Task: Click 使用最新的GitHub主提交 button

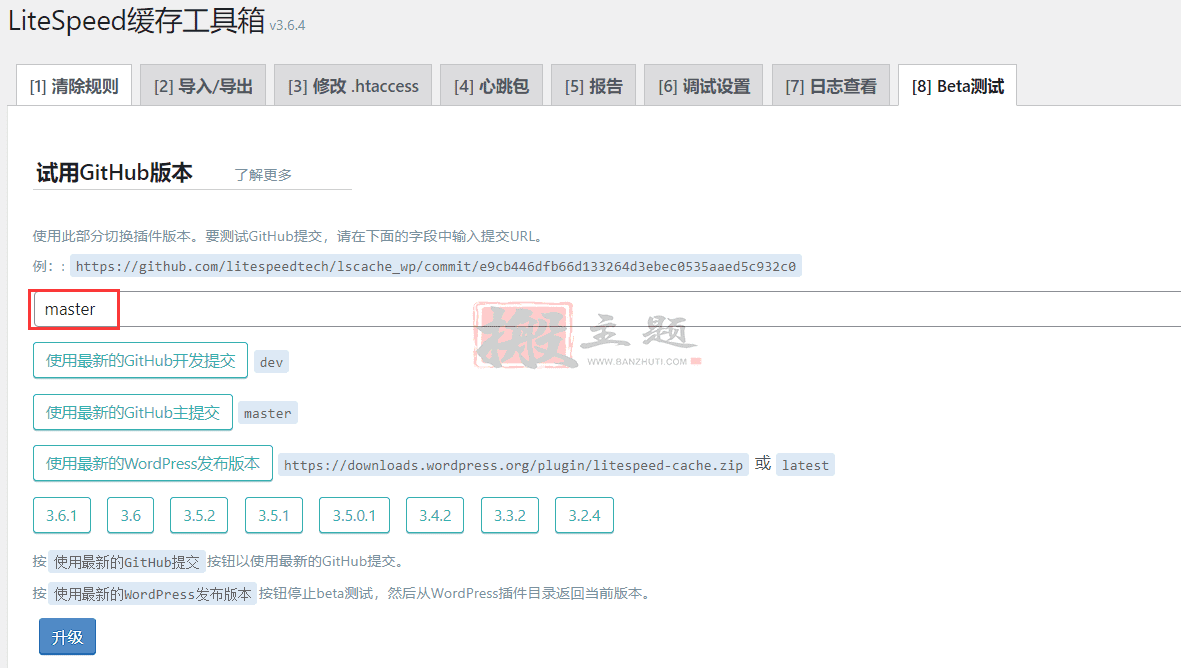Action: (x=133, y=412)
